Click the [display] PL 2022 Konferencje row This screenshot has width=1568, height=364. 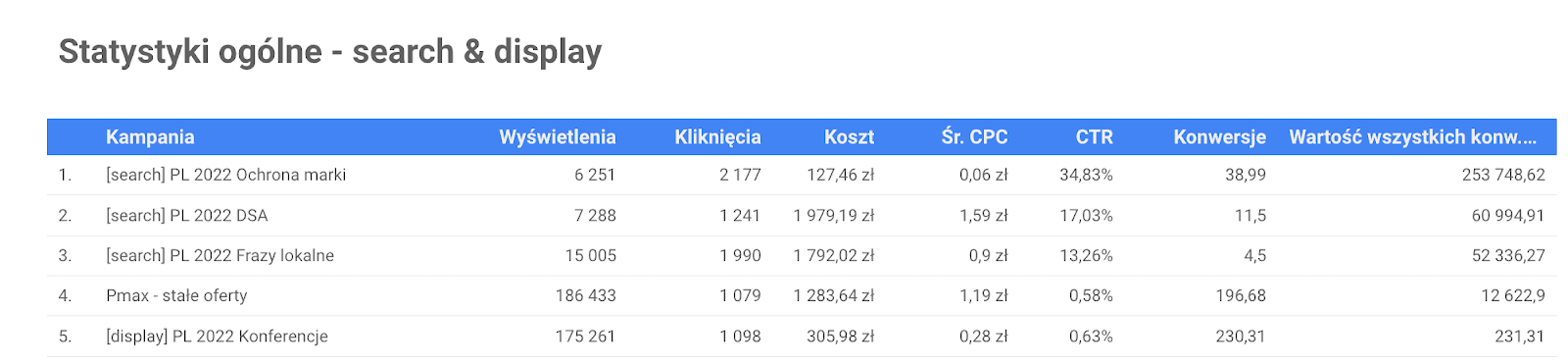(802, 336)
